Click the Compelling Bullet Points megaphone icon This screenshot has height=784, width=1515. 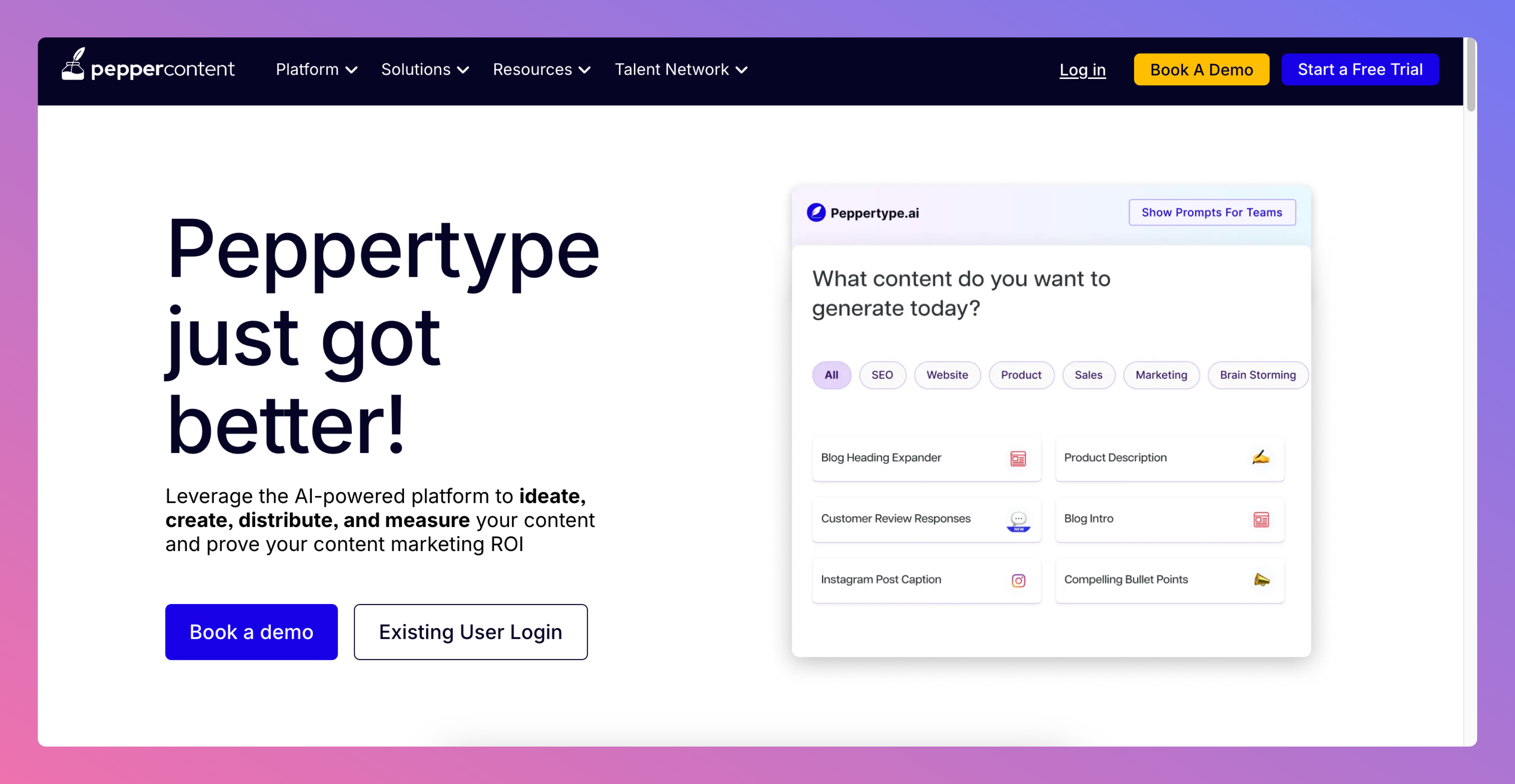coord(1262,580)
